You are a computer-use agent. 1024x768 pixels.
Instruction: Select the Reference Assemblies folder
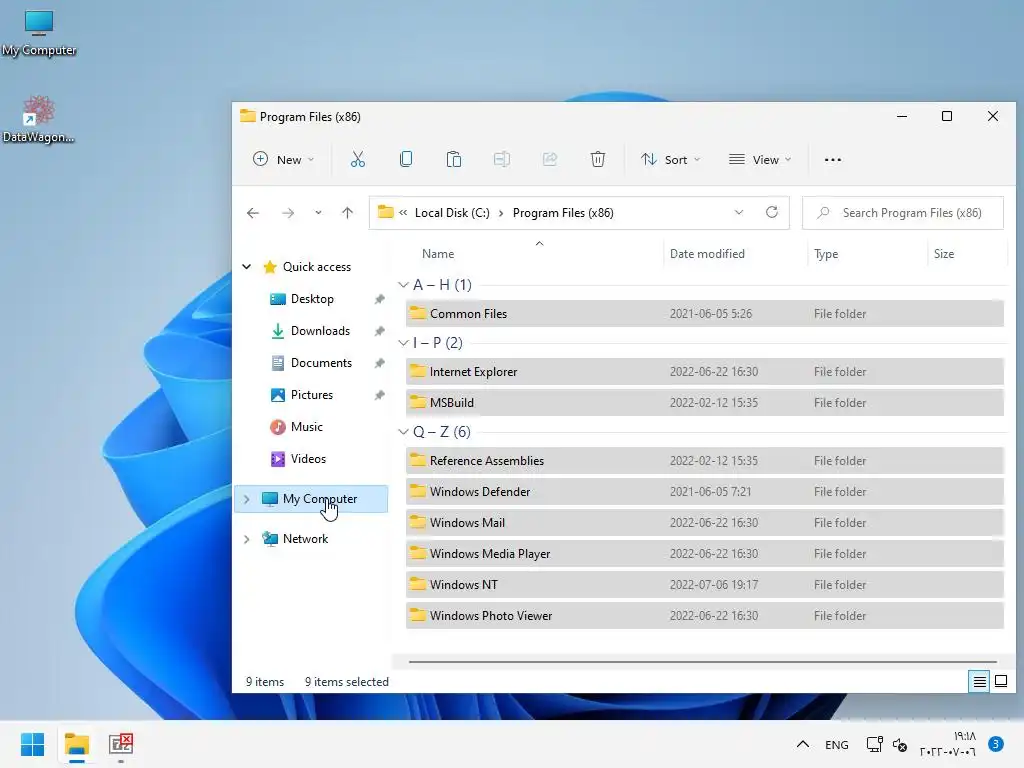click(705, 460)
